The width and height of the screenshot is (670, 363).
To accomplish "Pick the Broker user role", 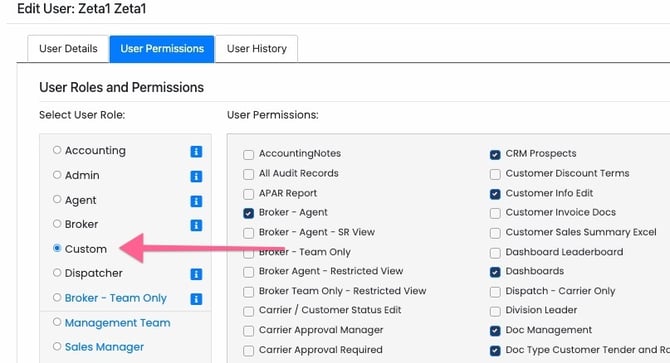I will pos(57,223).
